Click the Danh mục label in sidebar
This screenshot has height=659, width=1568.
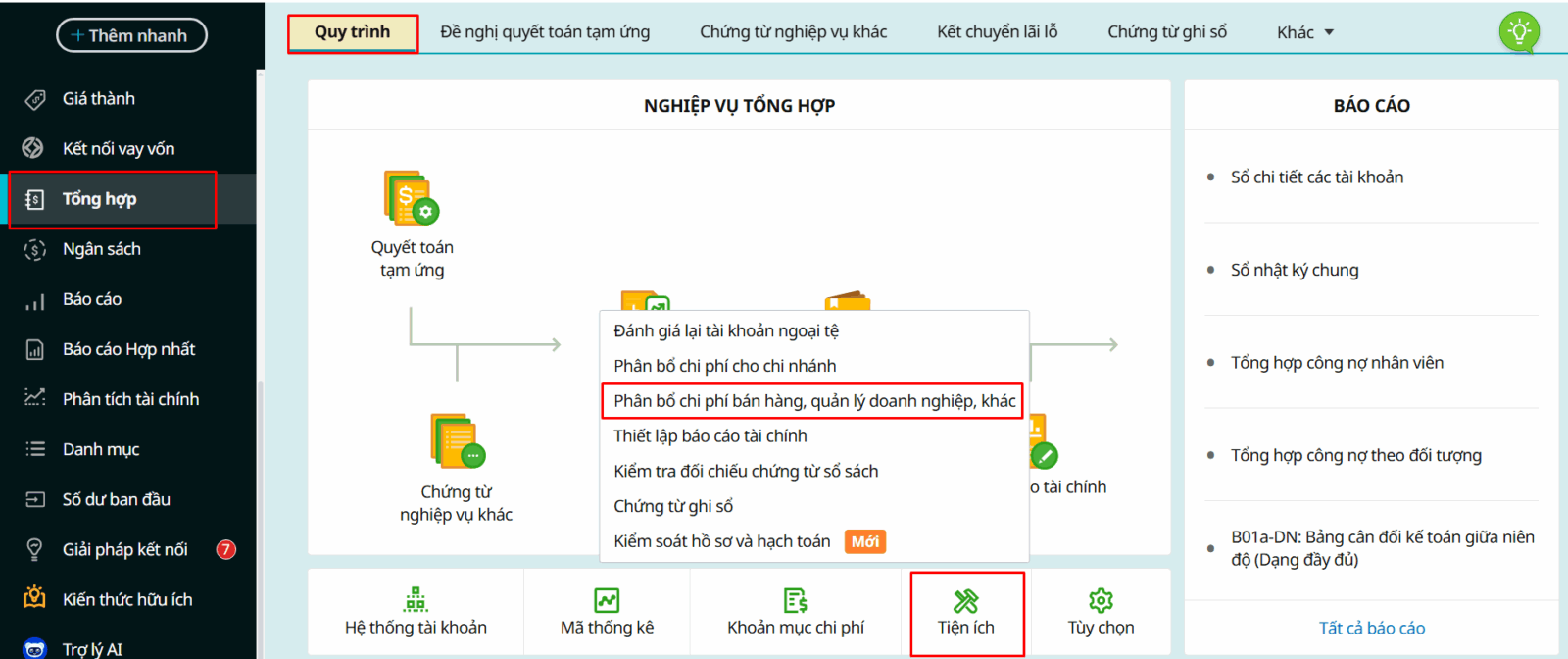tap(101, 449)
